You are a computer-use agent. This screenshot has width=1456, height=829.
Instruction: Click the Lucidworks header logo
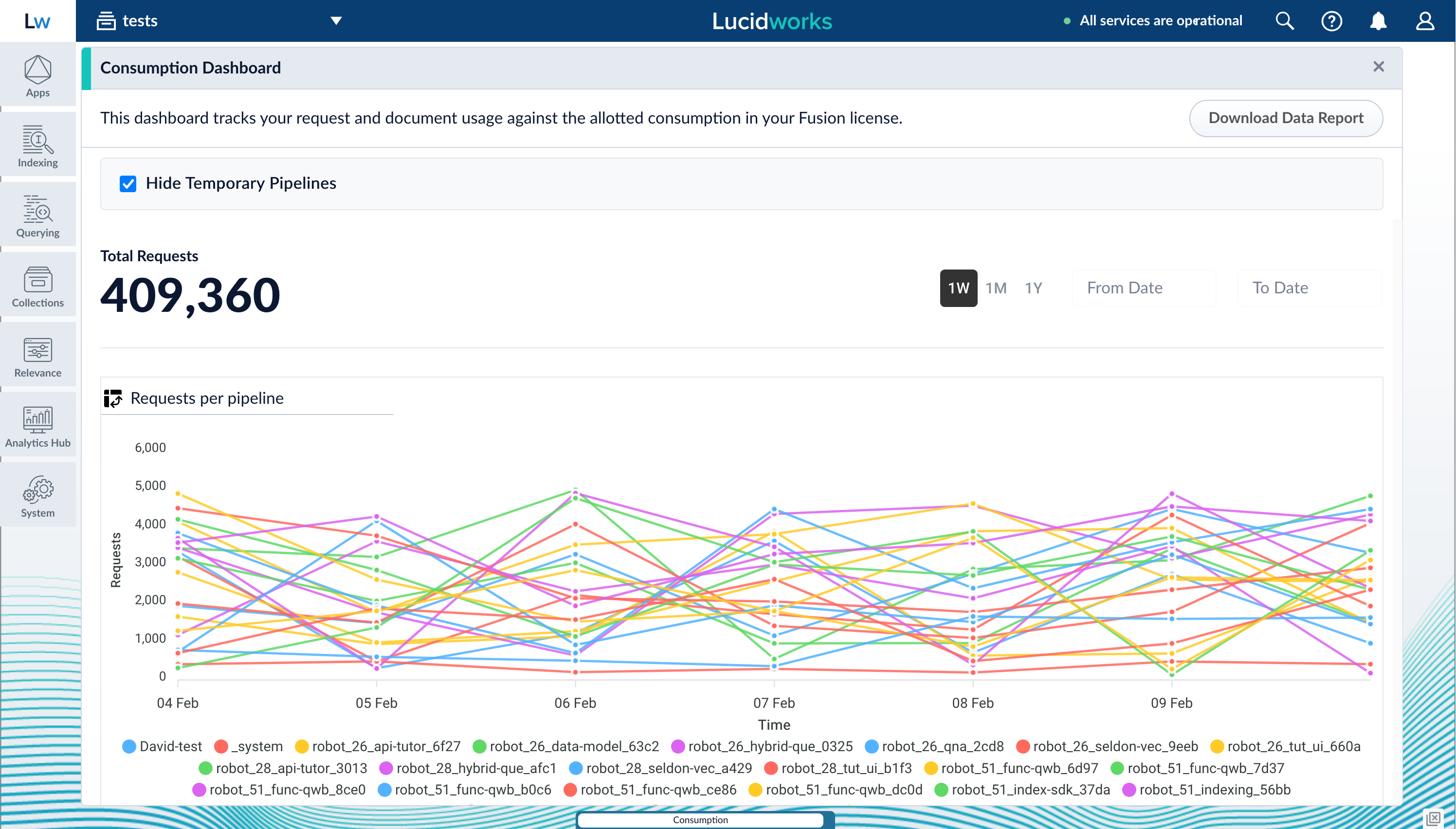tap(772, 21)
